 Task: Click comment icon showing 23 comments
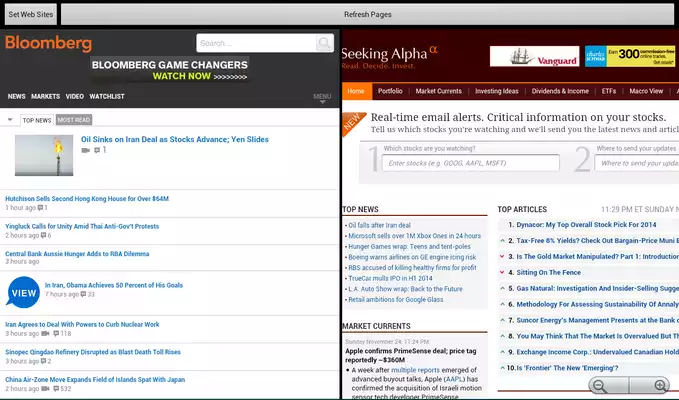84,294
